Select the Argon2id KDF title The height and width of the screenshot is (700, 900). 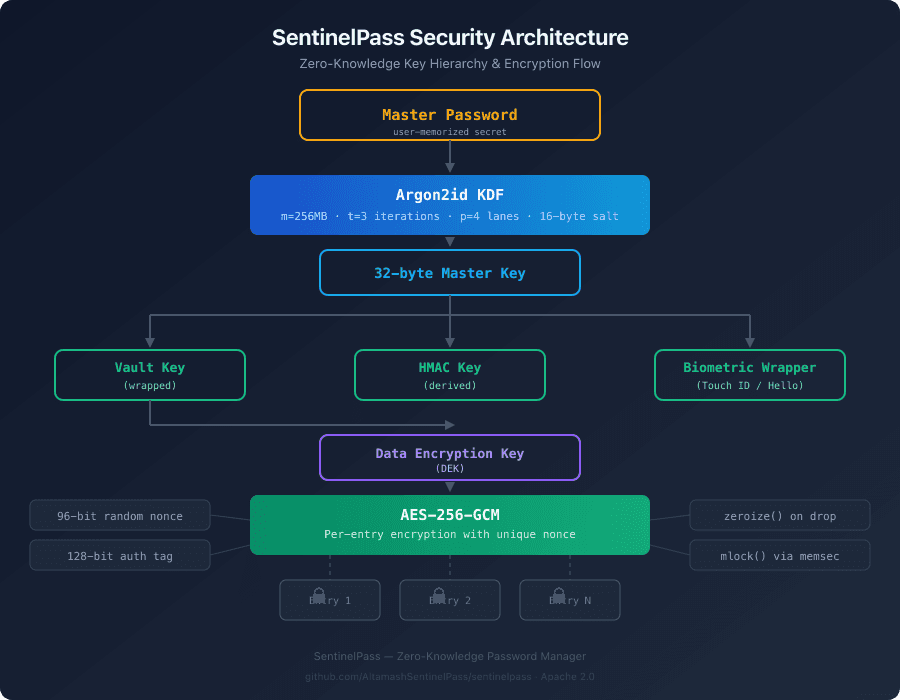click(x=450, y=195)
